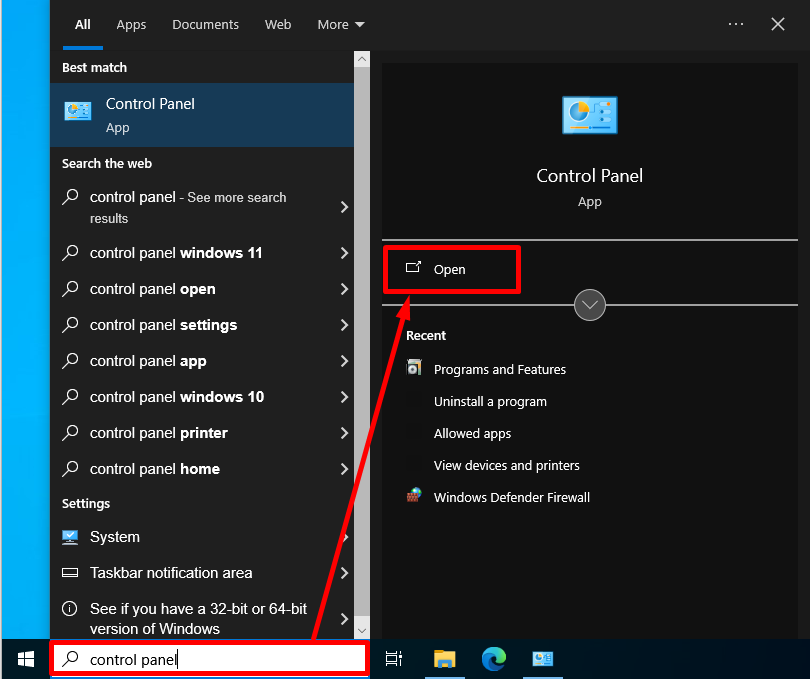This screenshot has height=679, width=810.
Task: Expand arrow for control panel windows 10
Action: [344, 397]
